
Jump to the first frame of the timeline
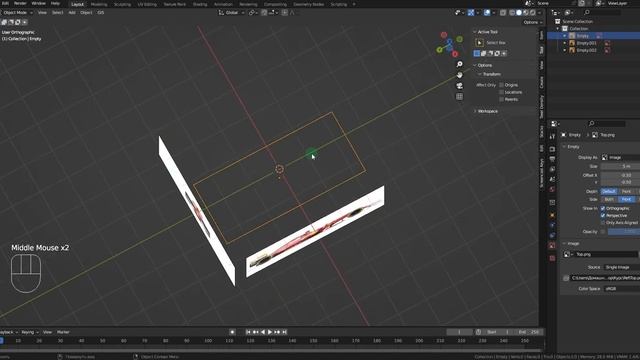248,332
